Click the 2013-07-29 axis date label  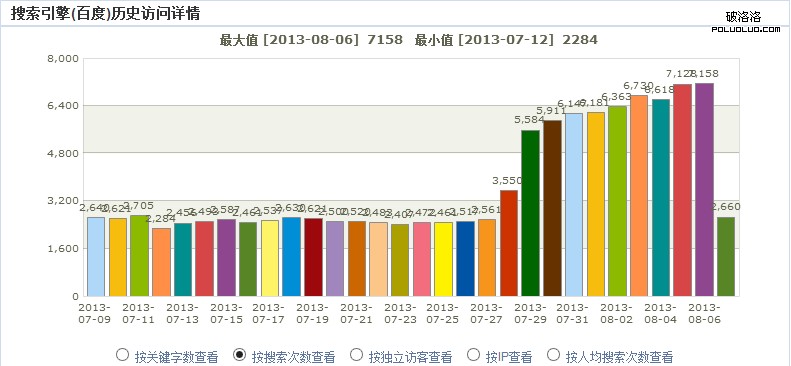click(530, 313)
